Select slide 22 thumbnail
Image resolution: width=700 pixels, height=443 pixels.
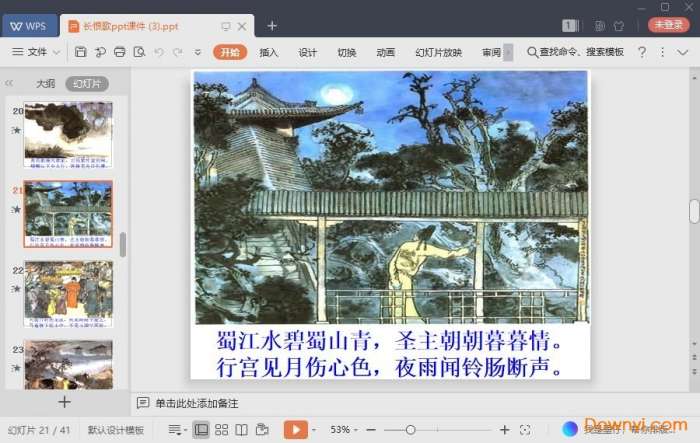click(x=69, y=294)
